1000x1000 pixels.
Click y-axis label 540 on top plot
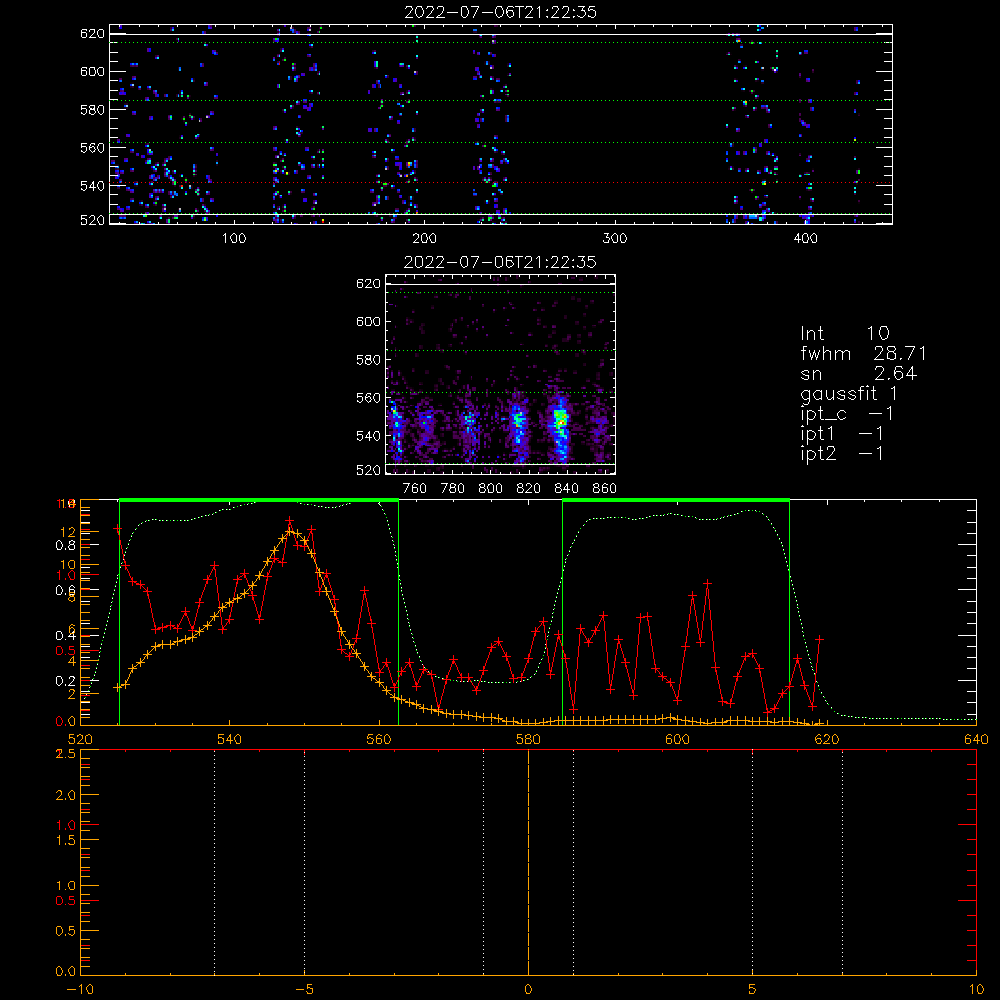pos(92,186)
